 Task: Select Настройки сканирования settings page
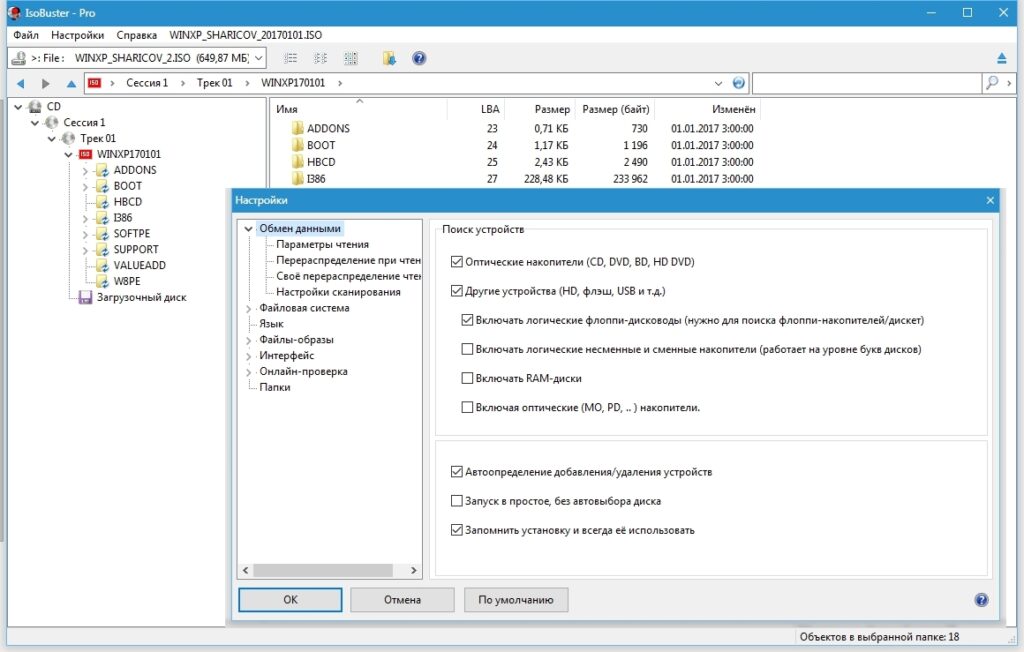(x=338, y=292)
